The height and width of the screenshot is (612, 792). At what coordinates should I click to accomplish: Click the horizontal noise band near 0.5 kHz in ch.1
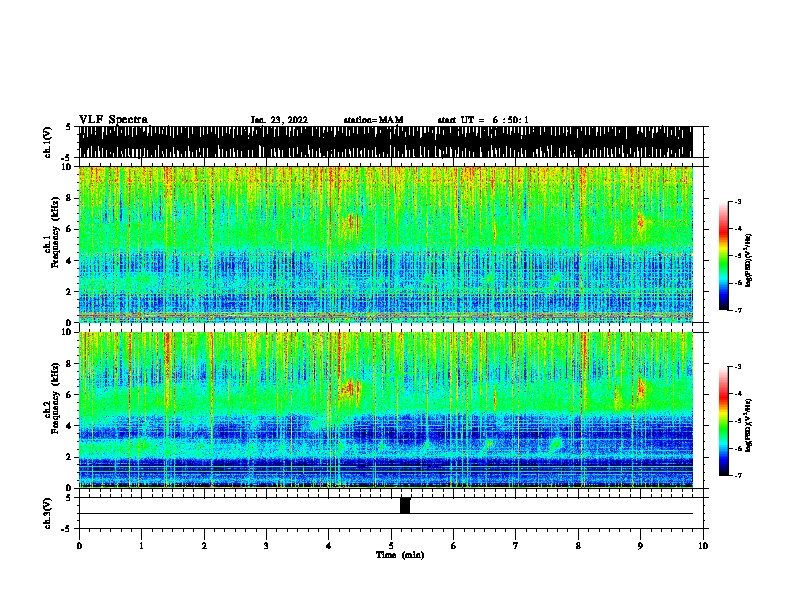385,316
